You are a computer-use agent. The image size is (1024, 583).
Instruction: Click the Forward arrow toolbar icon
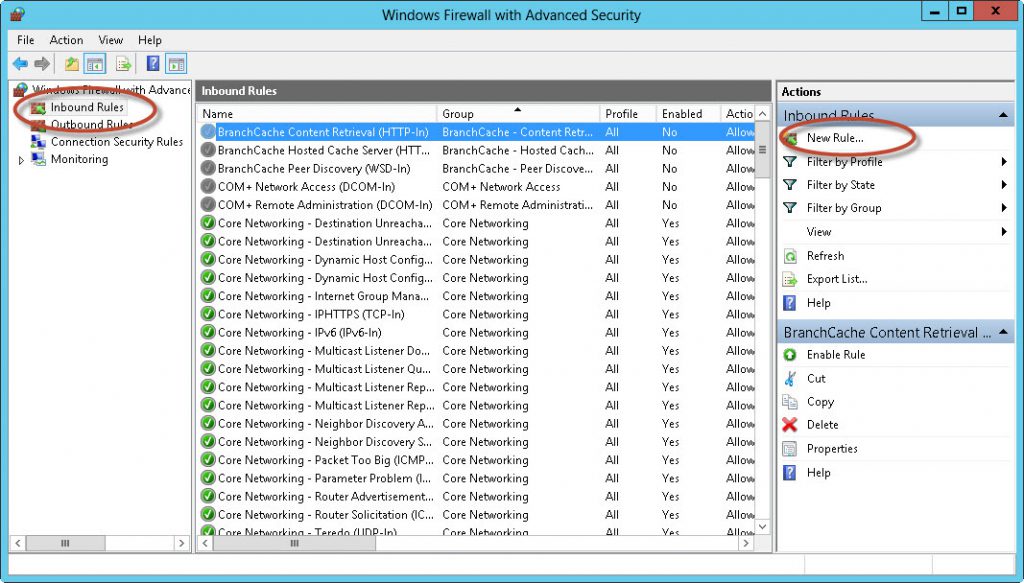point(42,64)
